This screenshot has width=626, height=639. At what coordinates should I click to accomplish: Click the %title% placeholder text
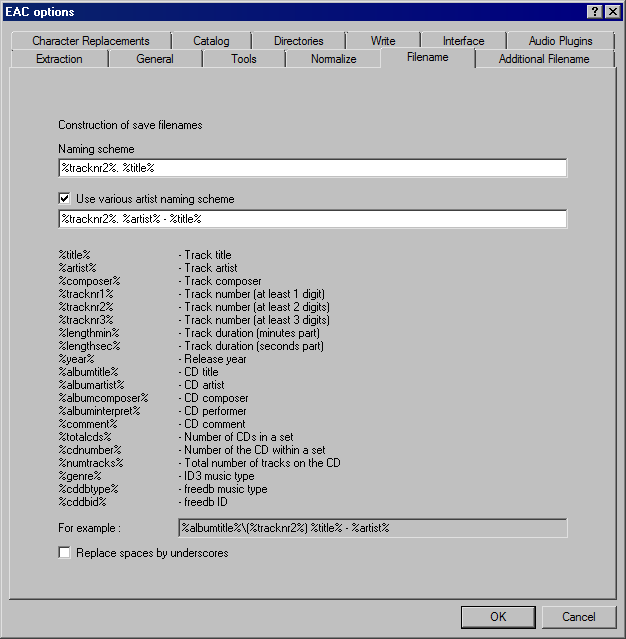click(74, 255)
